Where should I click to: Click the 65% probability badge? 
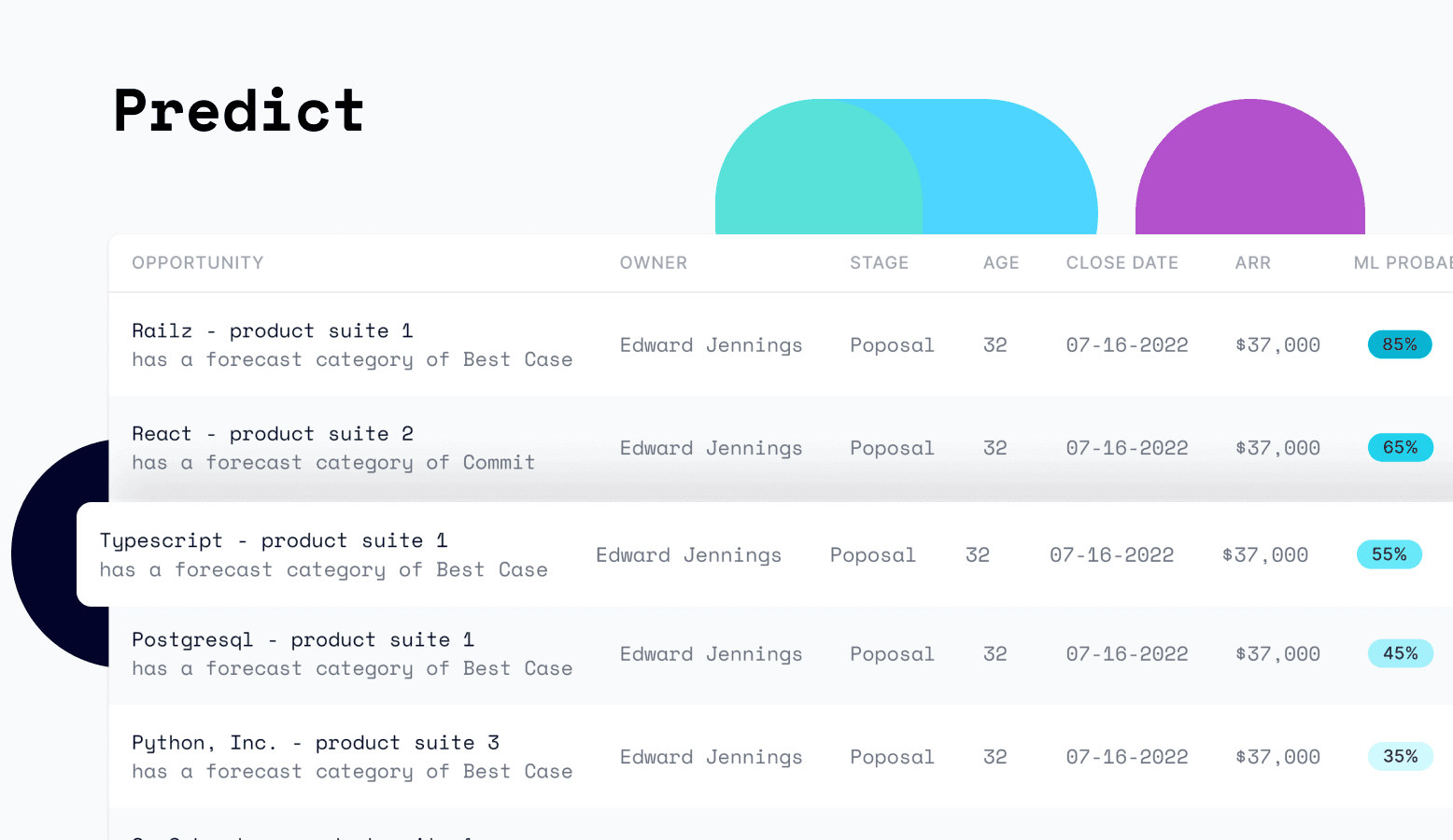coord(1400,447)
